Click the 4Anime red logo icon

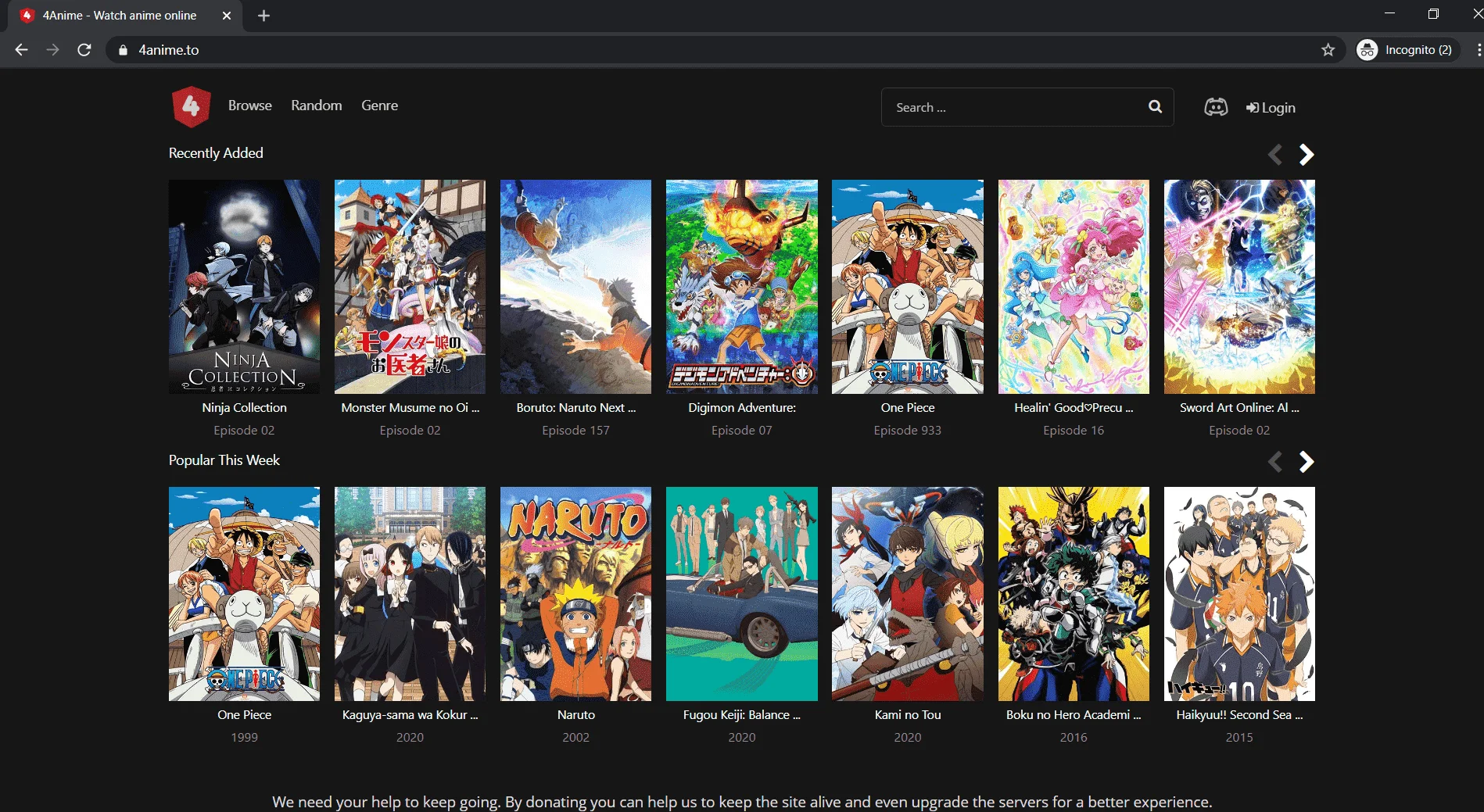click(191, 106)
